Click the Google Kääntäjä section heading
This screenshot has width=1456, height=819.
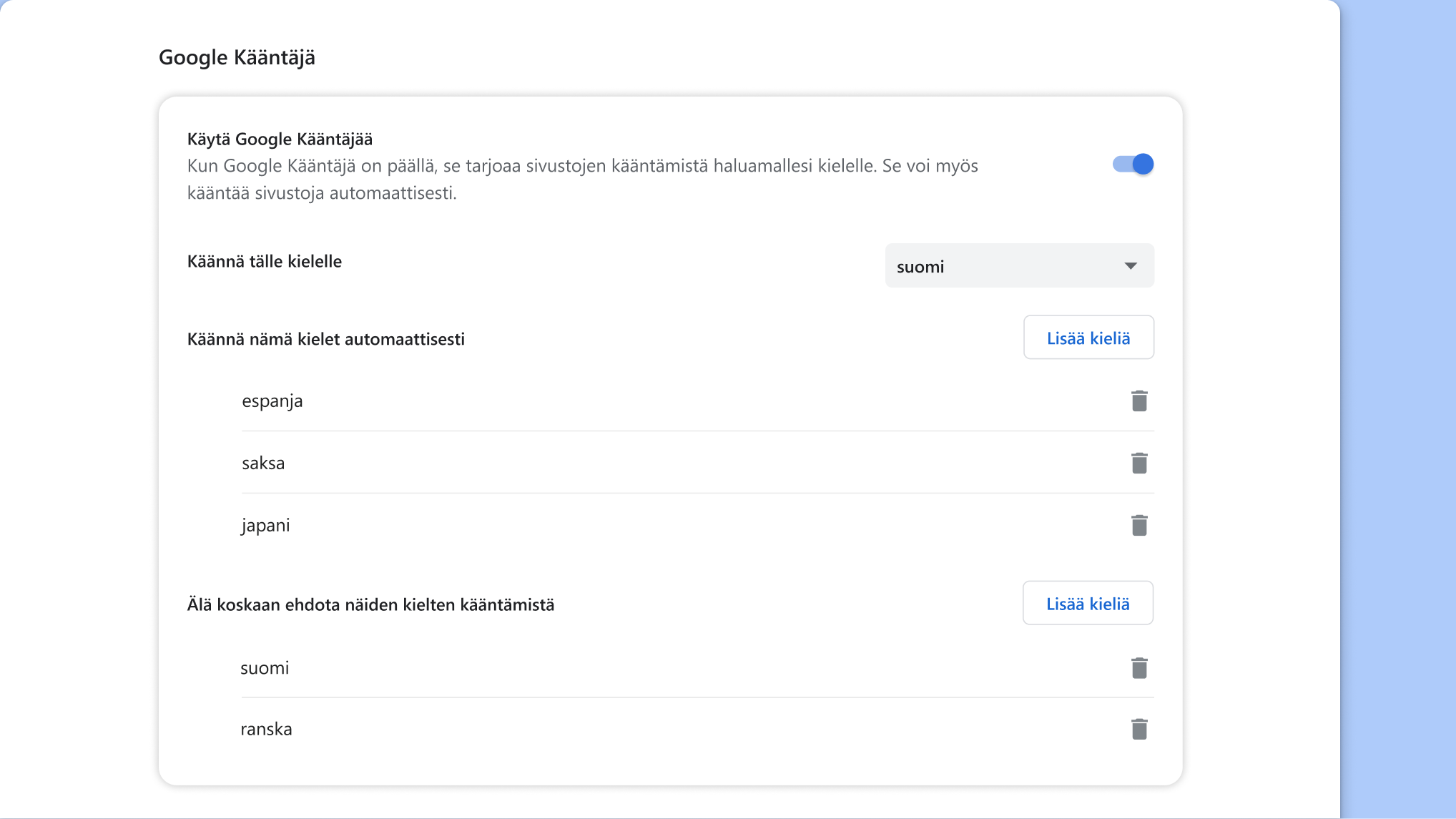(237, 57)
